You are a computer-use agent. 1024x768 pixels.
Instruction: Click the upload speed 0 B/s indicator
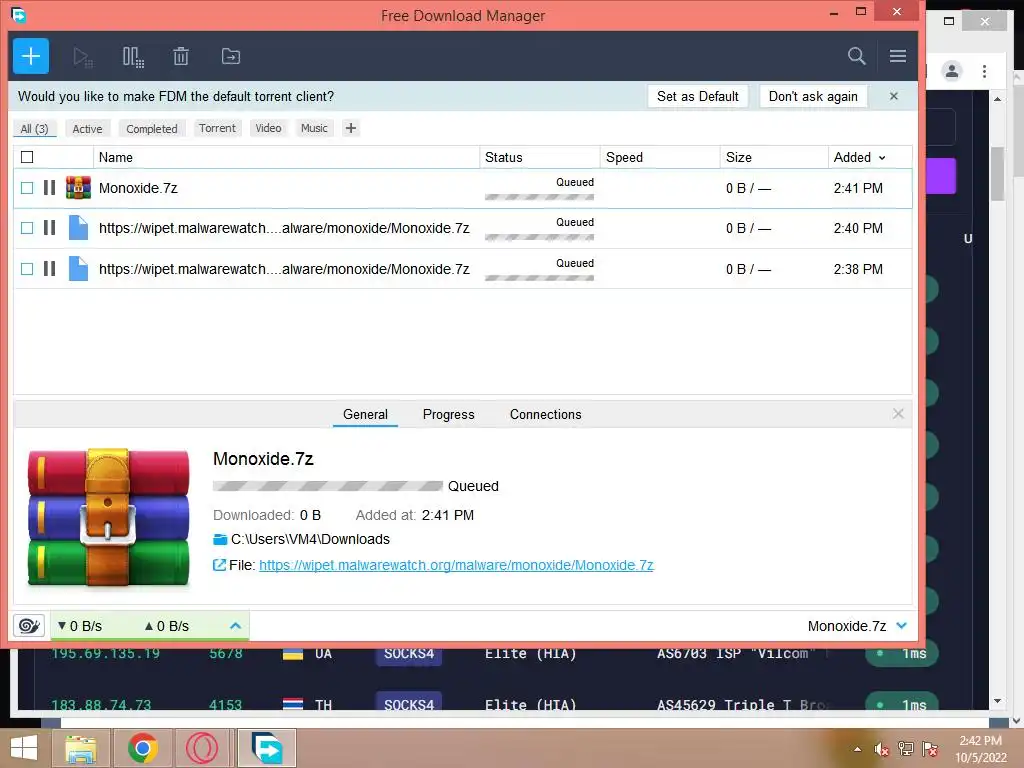pyautogui.click(x=167, y=626)
